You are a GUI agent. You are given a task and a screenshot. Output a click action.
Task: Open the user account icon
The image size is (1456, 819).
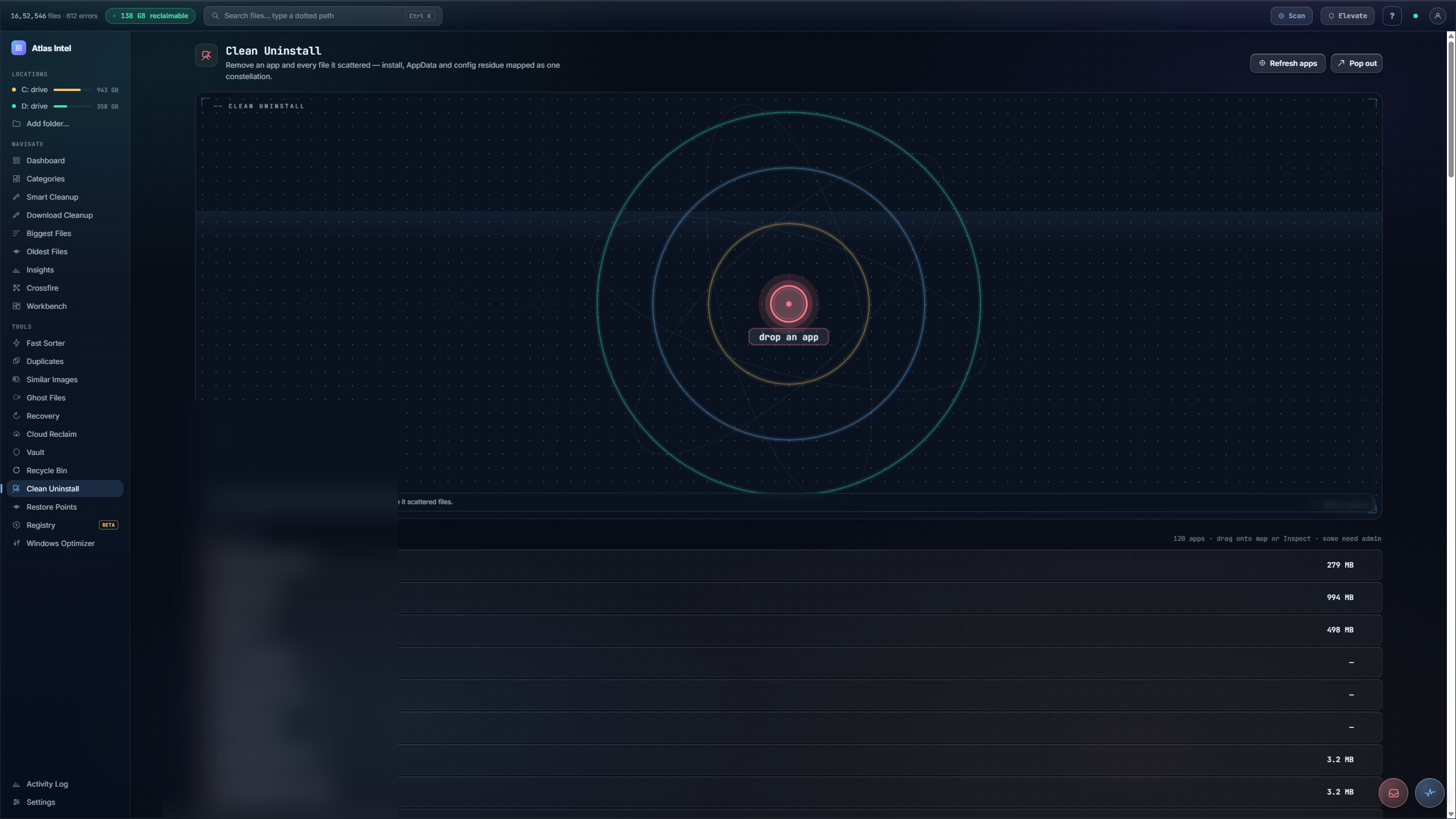pos(1437,16)
